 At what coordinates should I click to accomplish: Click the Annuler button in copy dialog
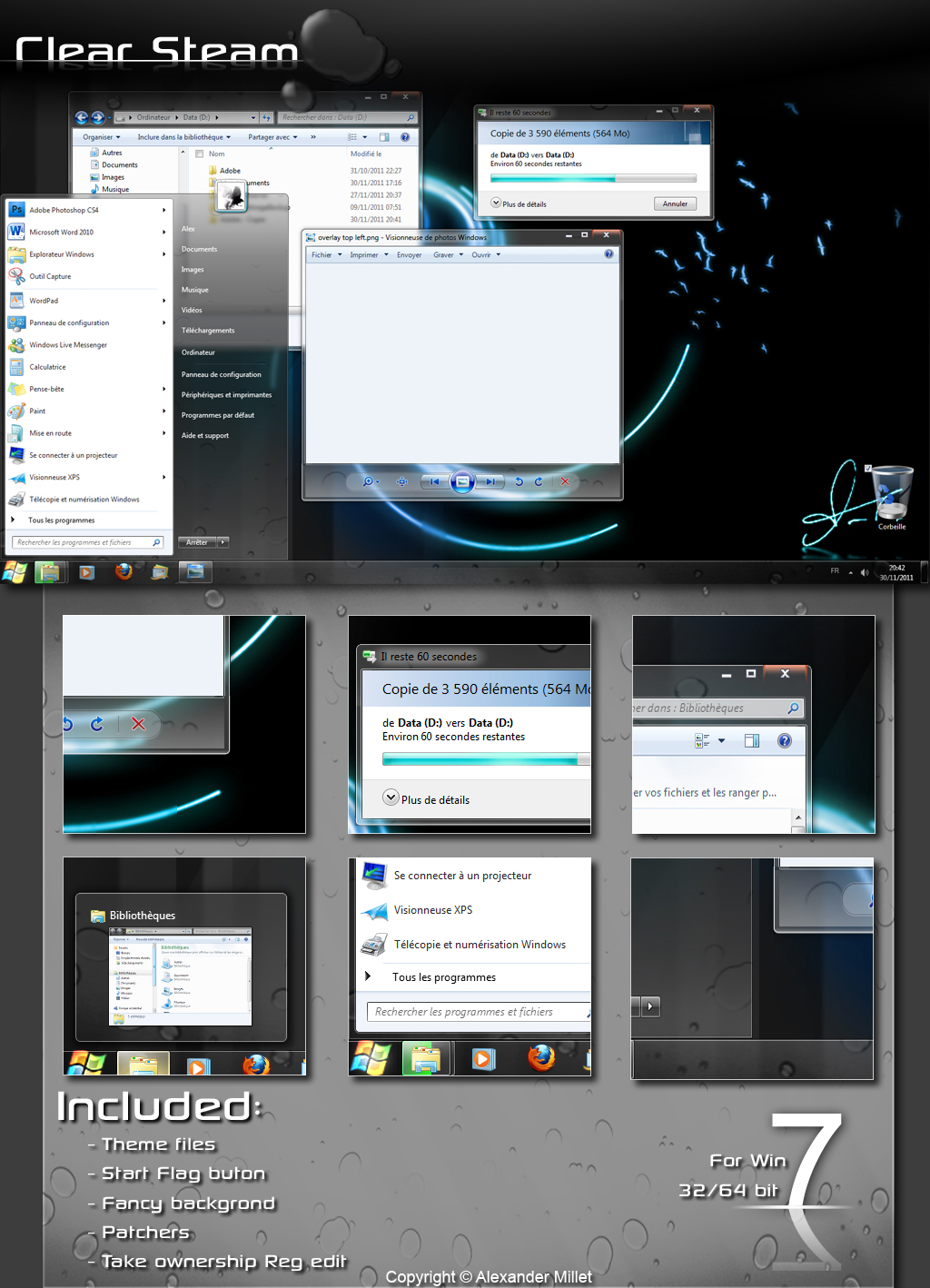[675, 203]
